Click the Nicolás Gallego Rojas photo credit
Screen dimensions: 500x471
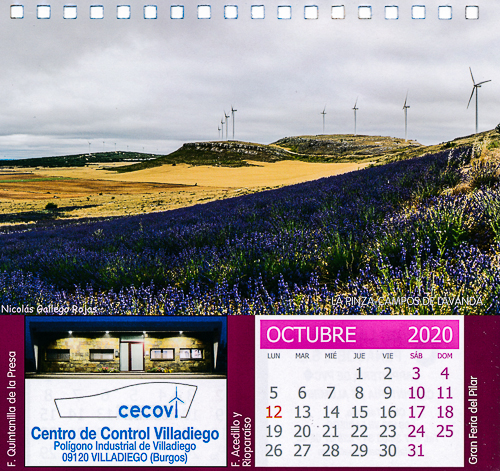point(49,309)
